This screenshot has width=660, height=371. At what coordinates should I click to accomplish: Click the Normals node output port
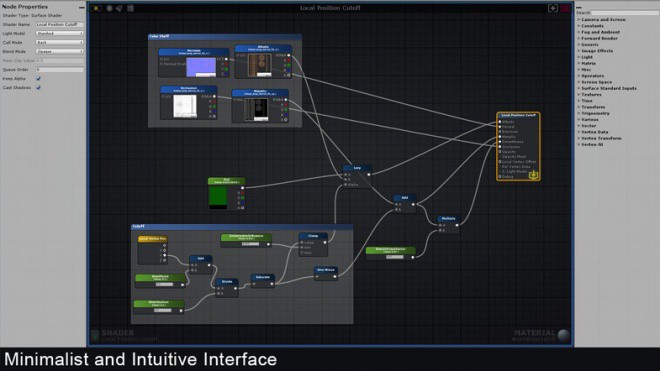tap(226, 59)
